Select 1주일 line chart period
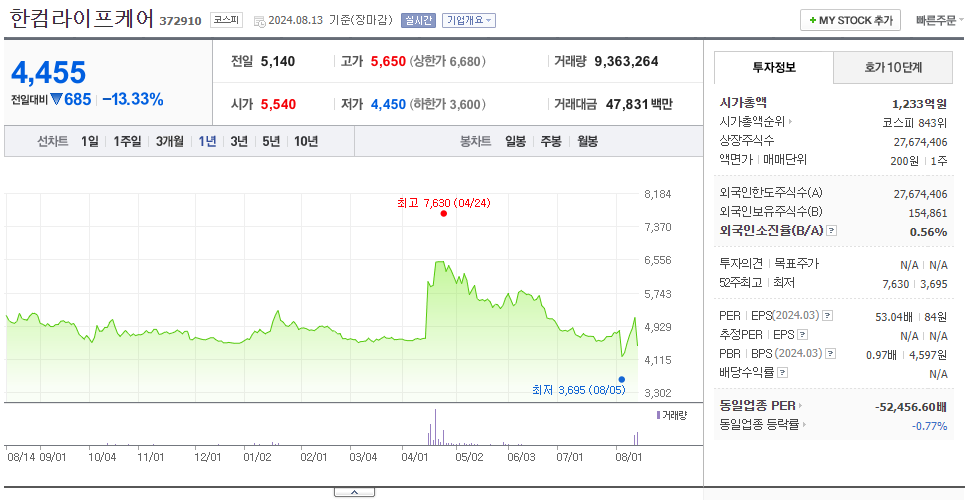 127,141
